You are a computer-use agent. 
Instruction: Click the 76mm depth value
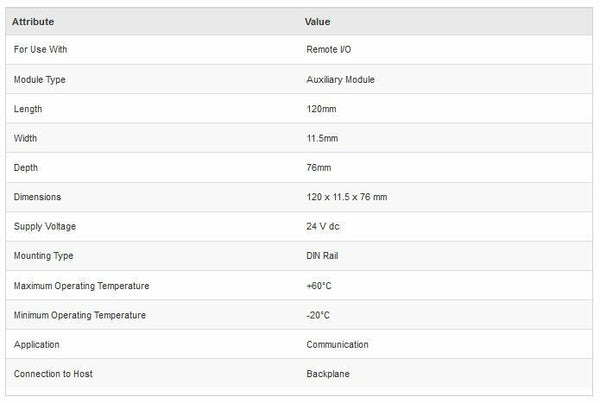click(320, 167)
